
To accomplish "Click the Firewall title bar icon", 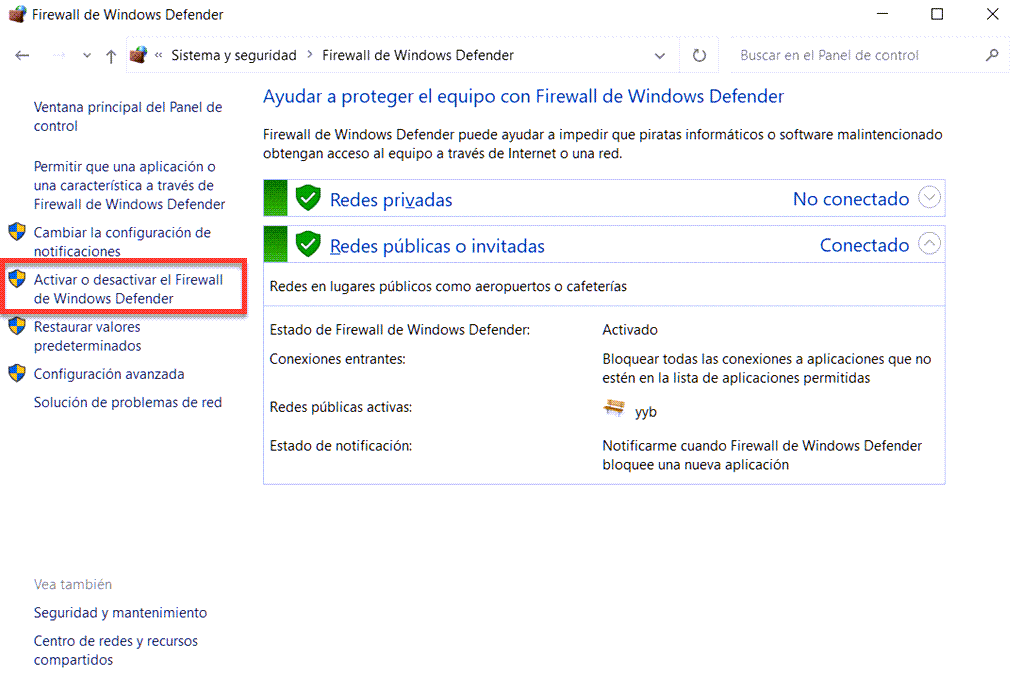I will click(x=17, y=14).
